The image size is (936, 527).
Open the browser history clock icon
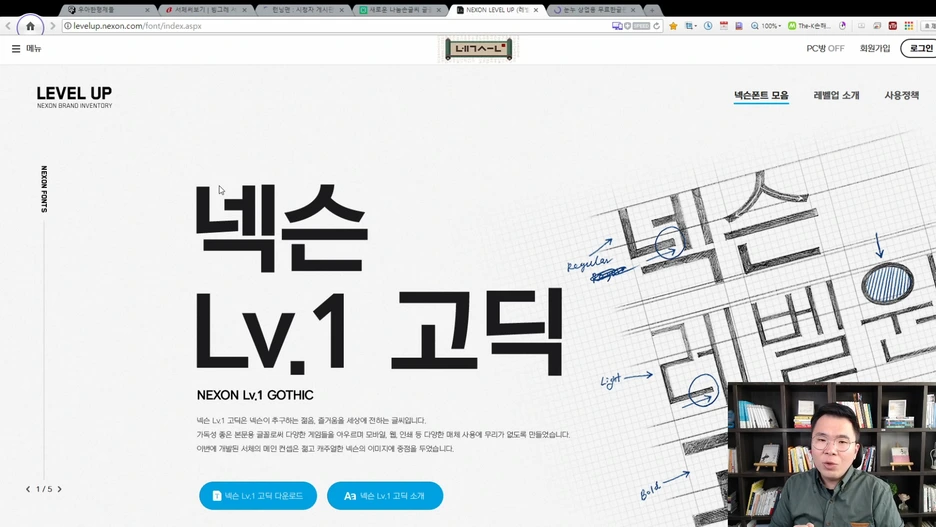coord(708,26)
